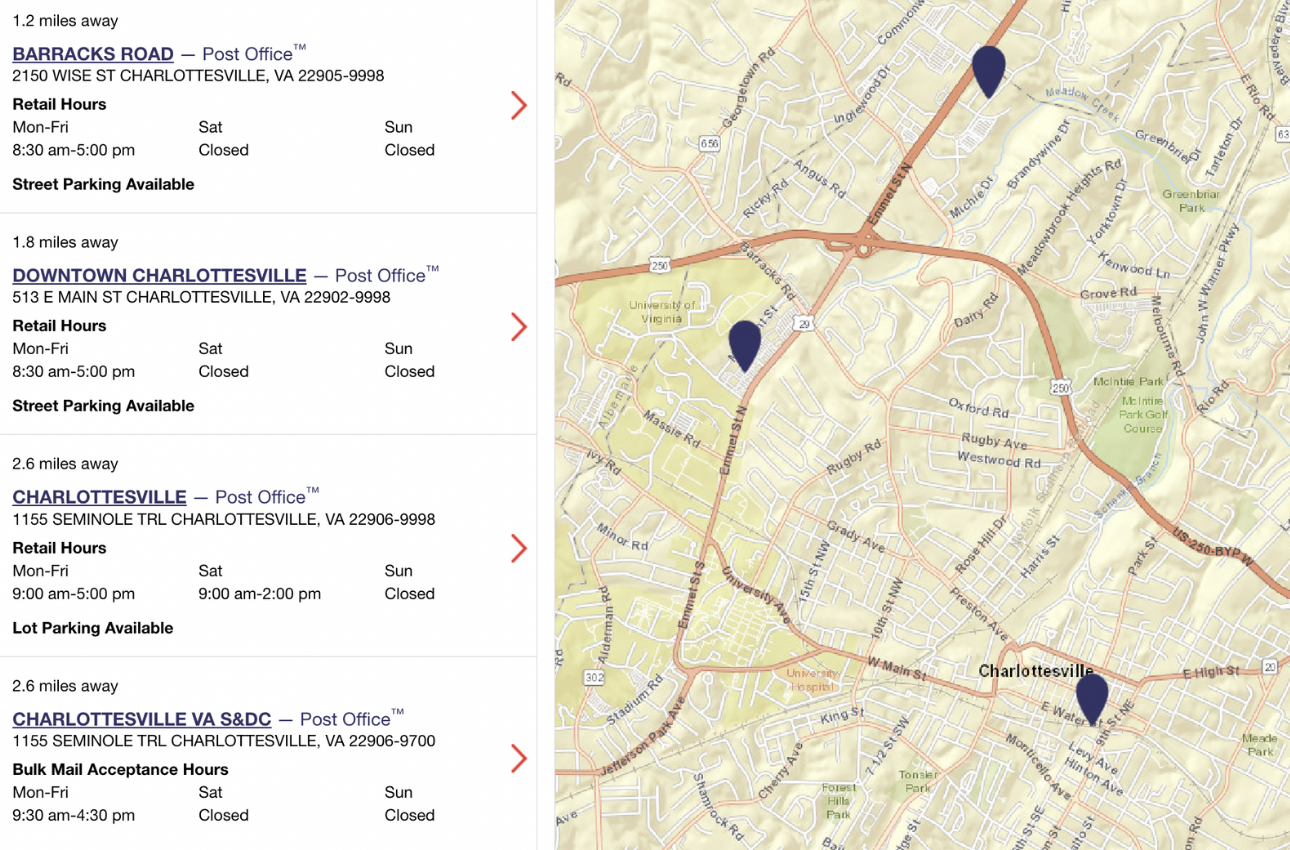This screenshot has width=1290, height=850.
Task: Click the 'Grove Rd' road label
Action: pos(1109,294)
